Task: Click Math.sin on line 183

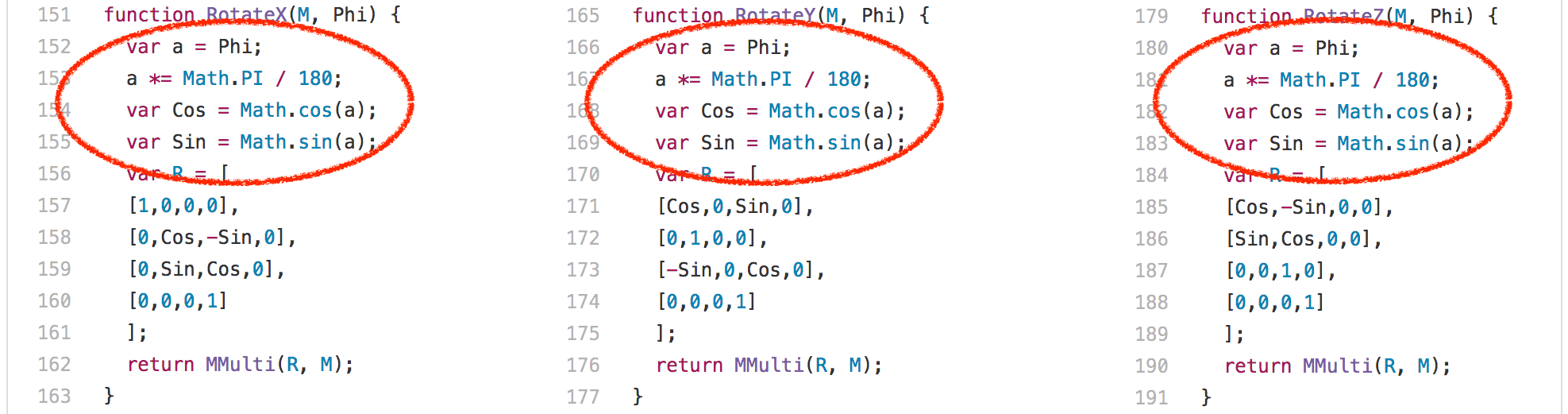Action: [1383, 144]
